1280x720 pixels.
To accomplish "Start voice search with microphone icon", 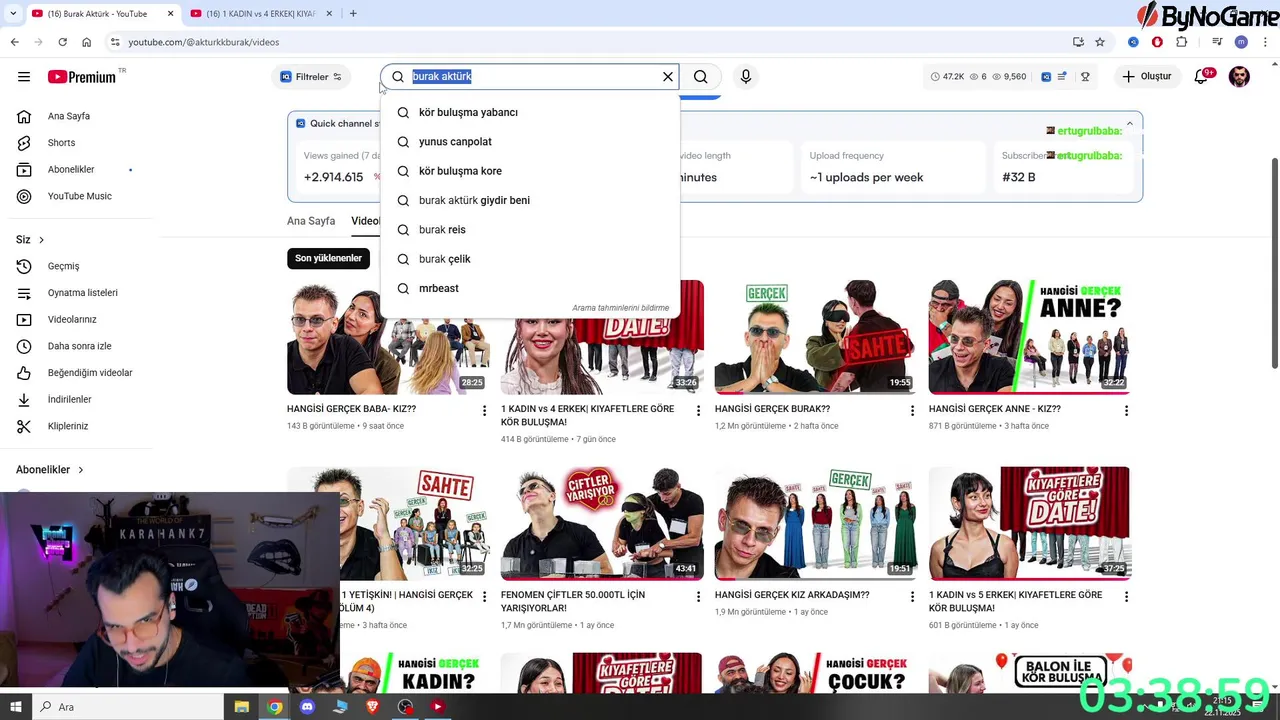I will pos(745,77).
